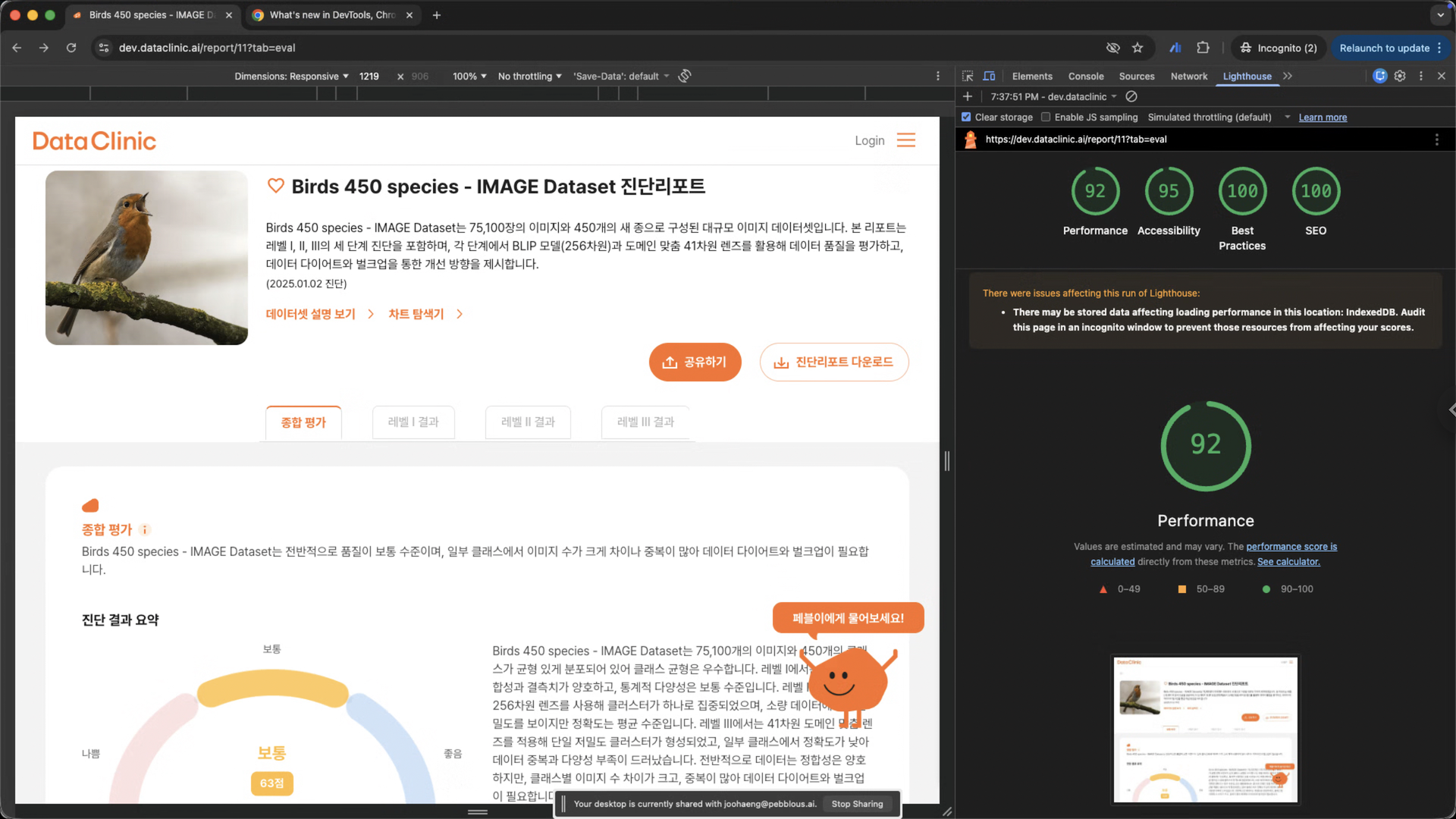Toggle the heart icon next to the report title
This screenshot has height=819, width=1456.
coord(275,186)
